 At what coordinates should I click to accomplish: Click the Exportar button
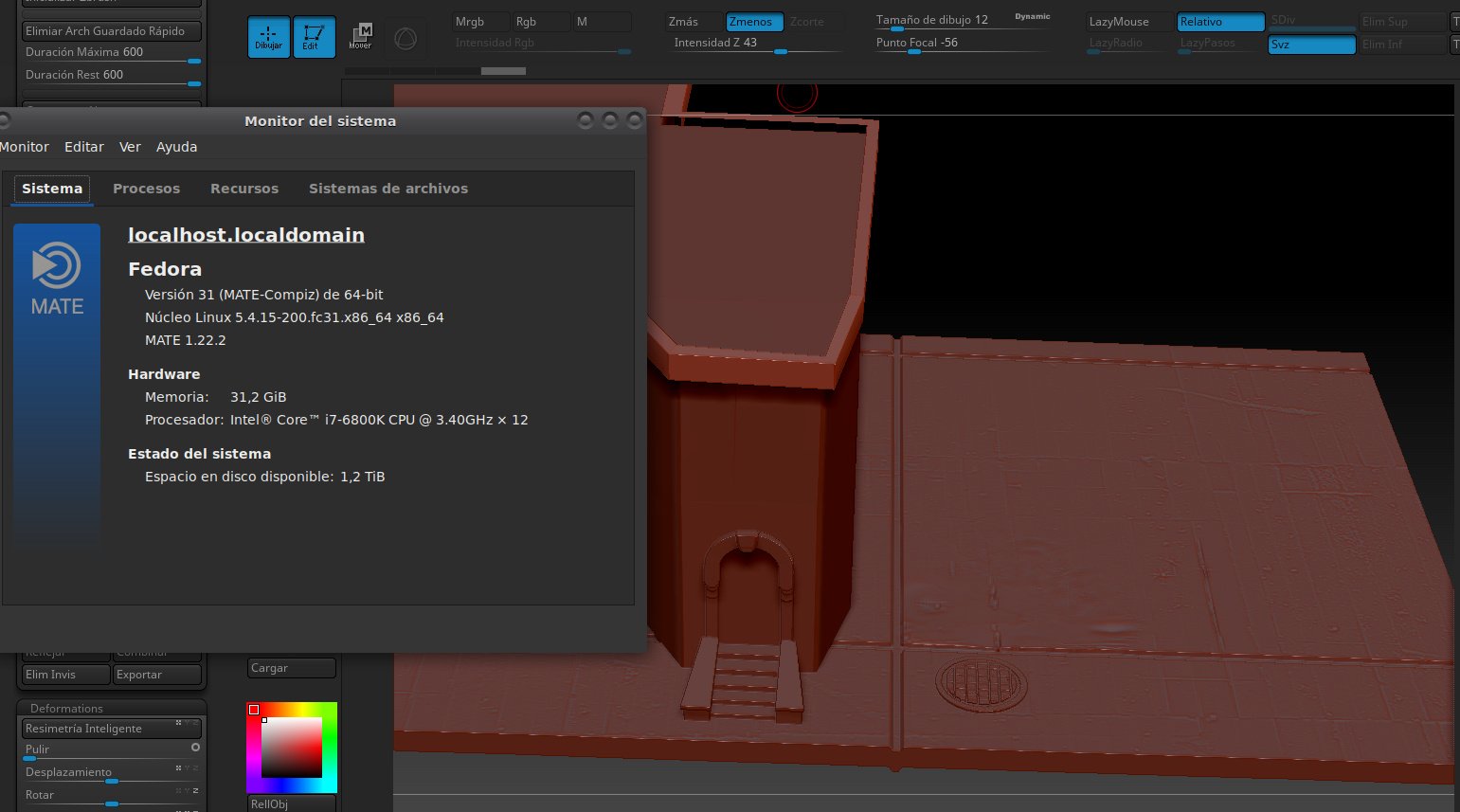[x=156, y=675]
